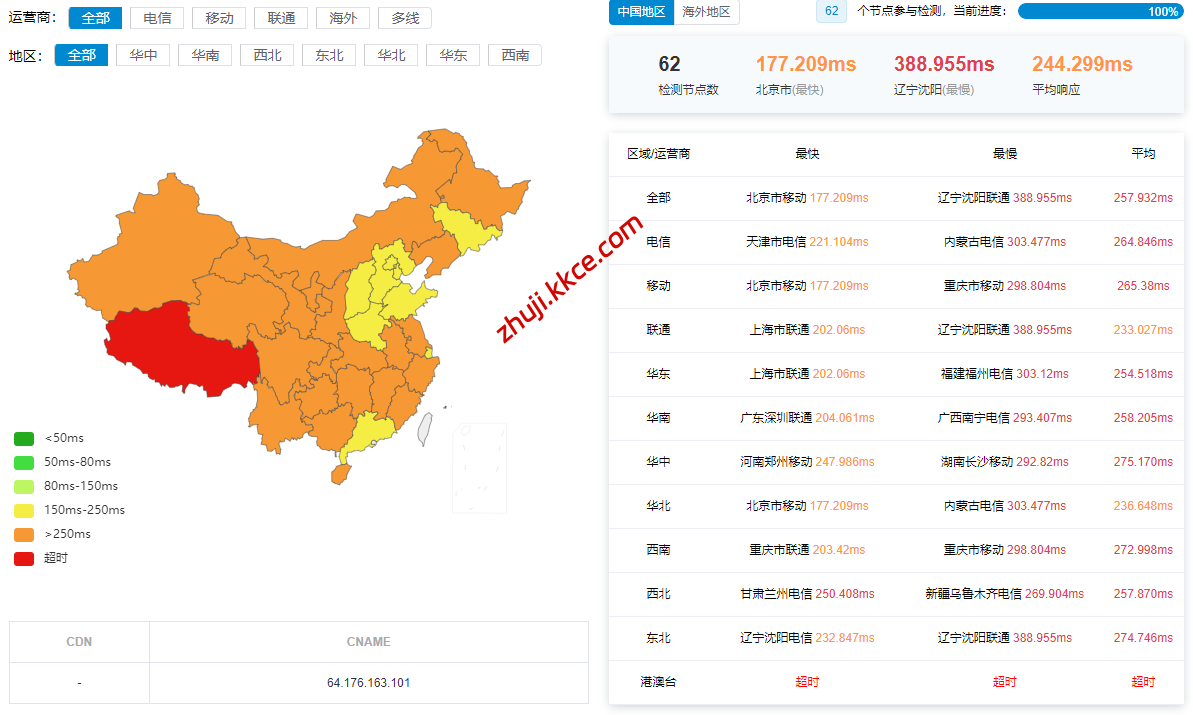Select the 西北 region filter
1193x715 pixels.
click(267, 55)
